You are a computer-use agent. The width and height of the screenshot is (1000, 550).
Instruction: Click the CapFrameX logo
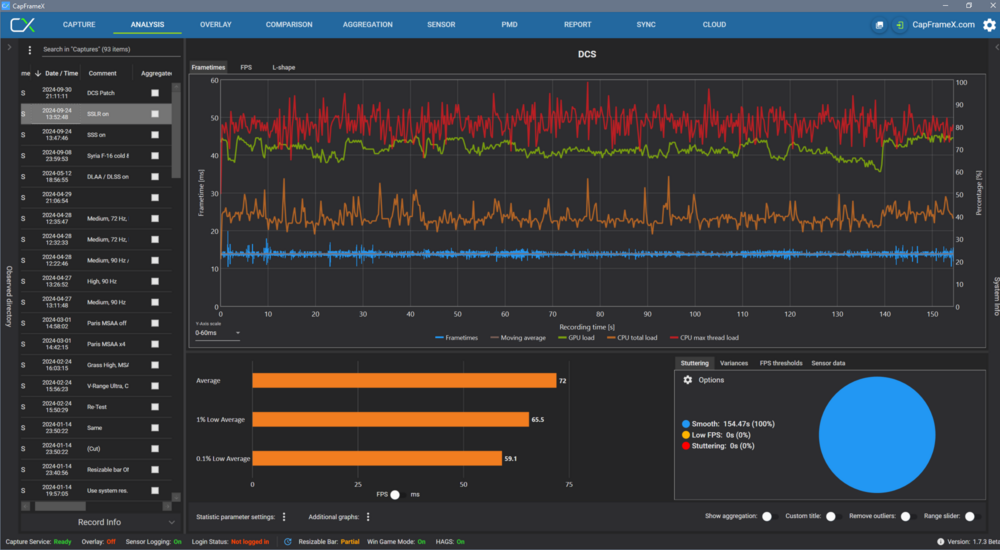click(x=23, y=24)
